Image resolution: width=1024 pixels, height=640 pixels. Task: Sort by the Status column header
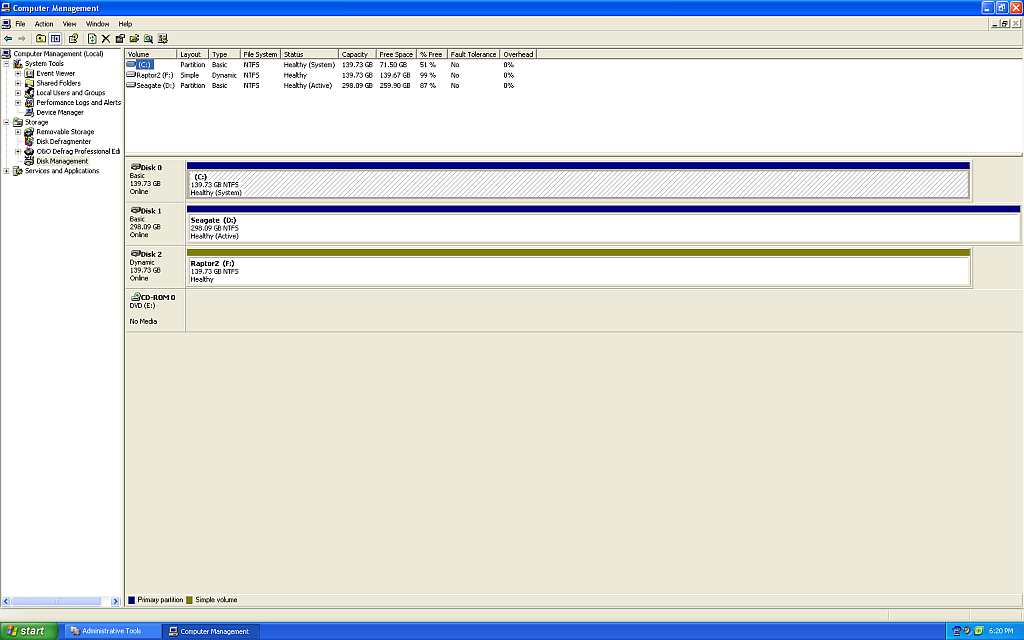click(x=310, y=54)
